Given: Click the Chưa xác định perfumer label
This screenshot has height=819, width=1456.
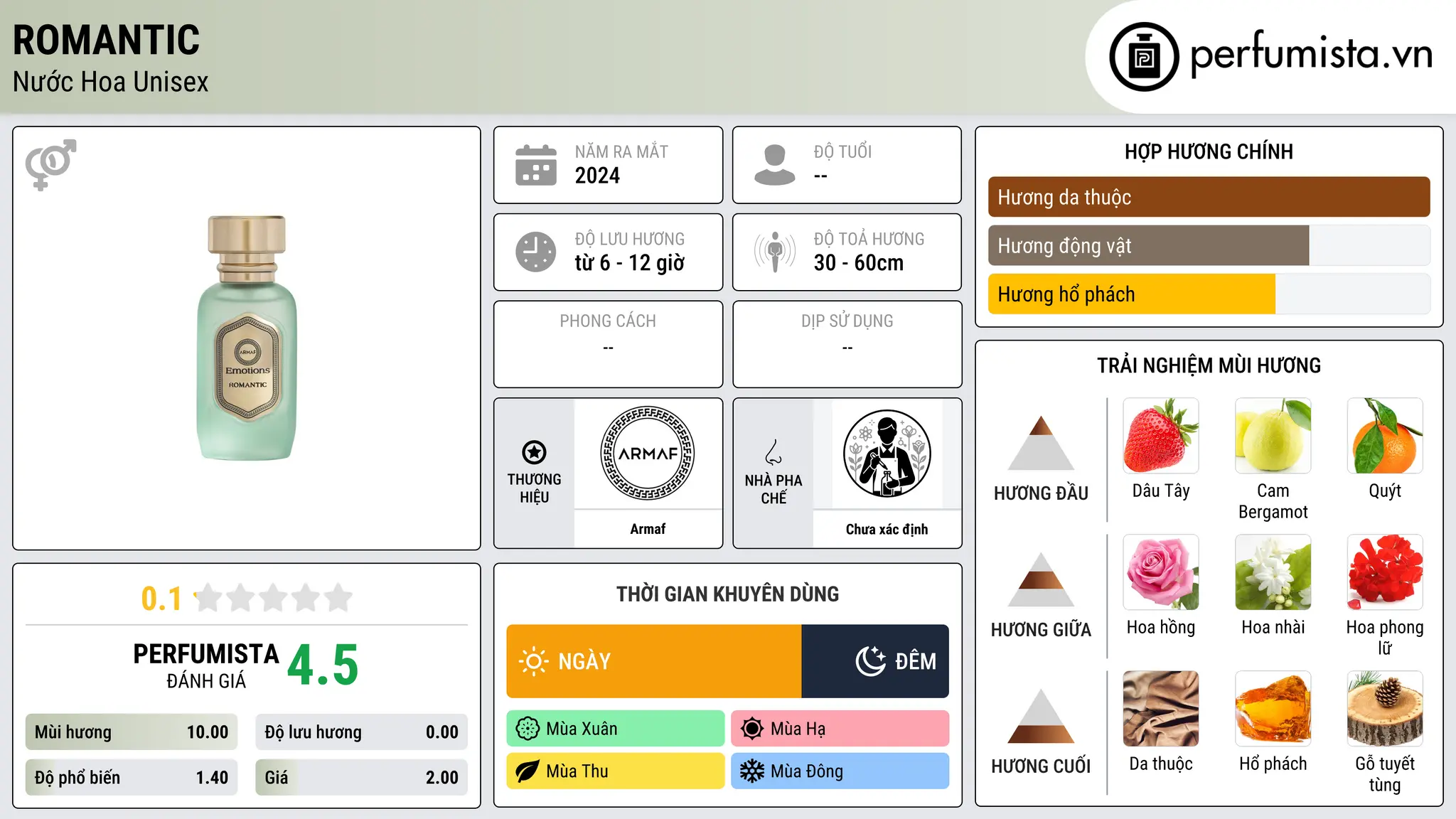Looking at the screenshot, I should (887, 529).
